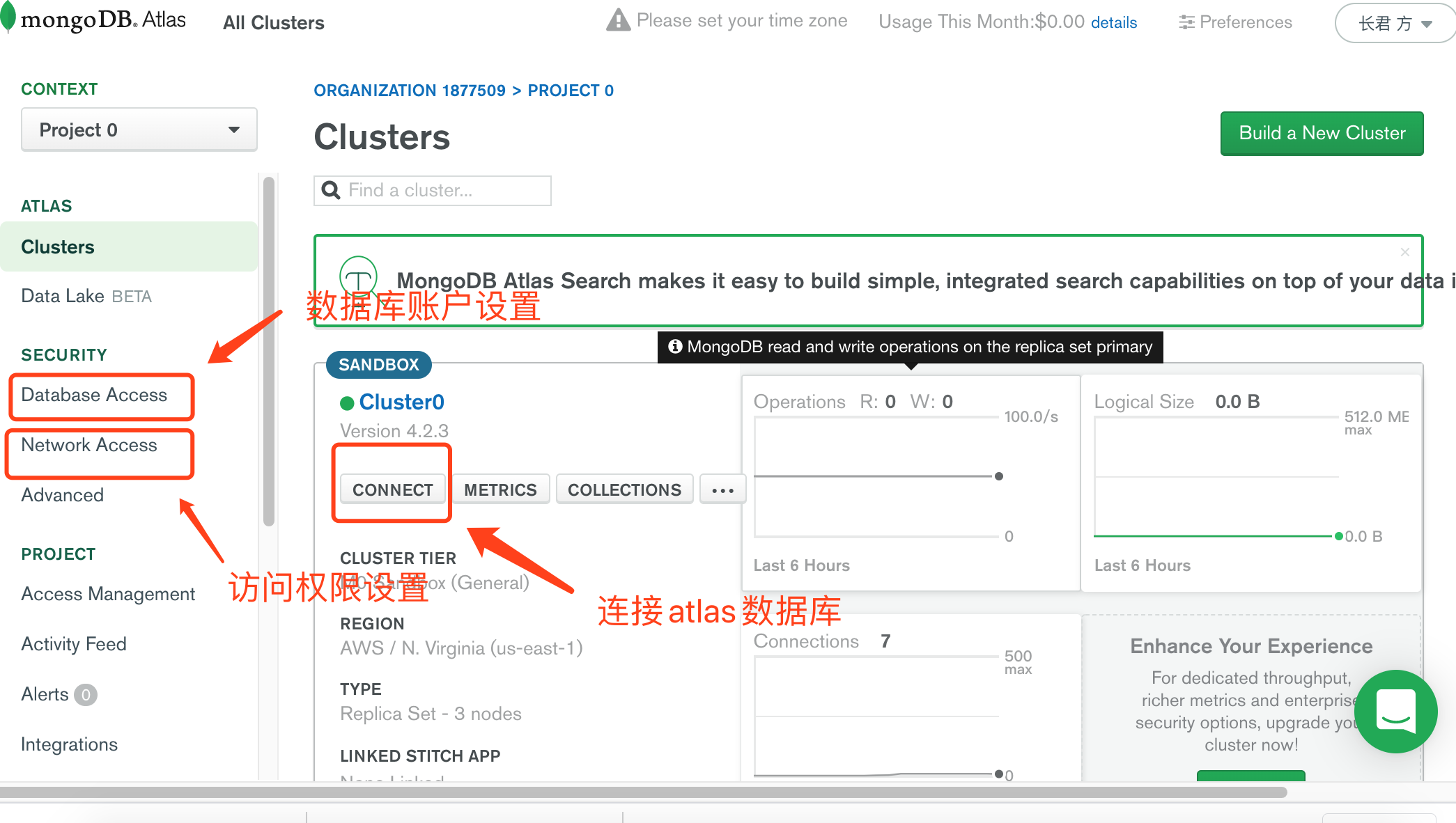Click the AWS / N. Virginia region text
Viewport: 1456px width, 823px height.
coord(461,648)
